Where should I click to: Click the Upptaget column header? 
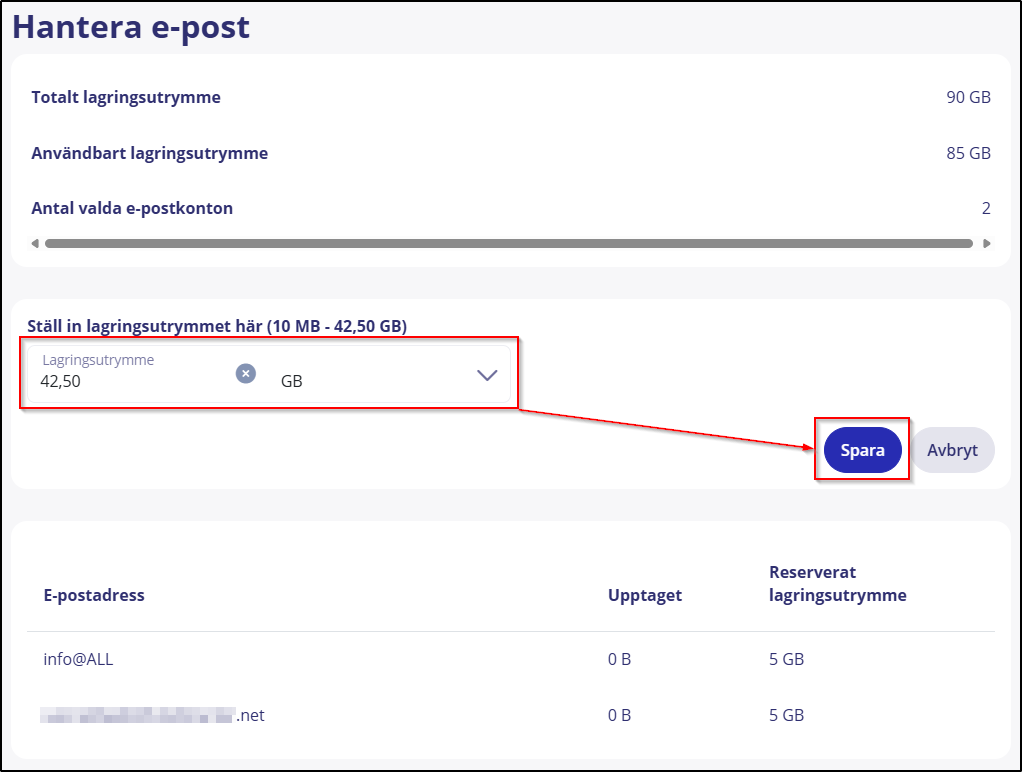(645, 594)
